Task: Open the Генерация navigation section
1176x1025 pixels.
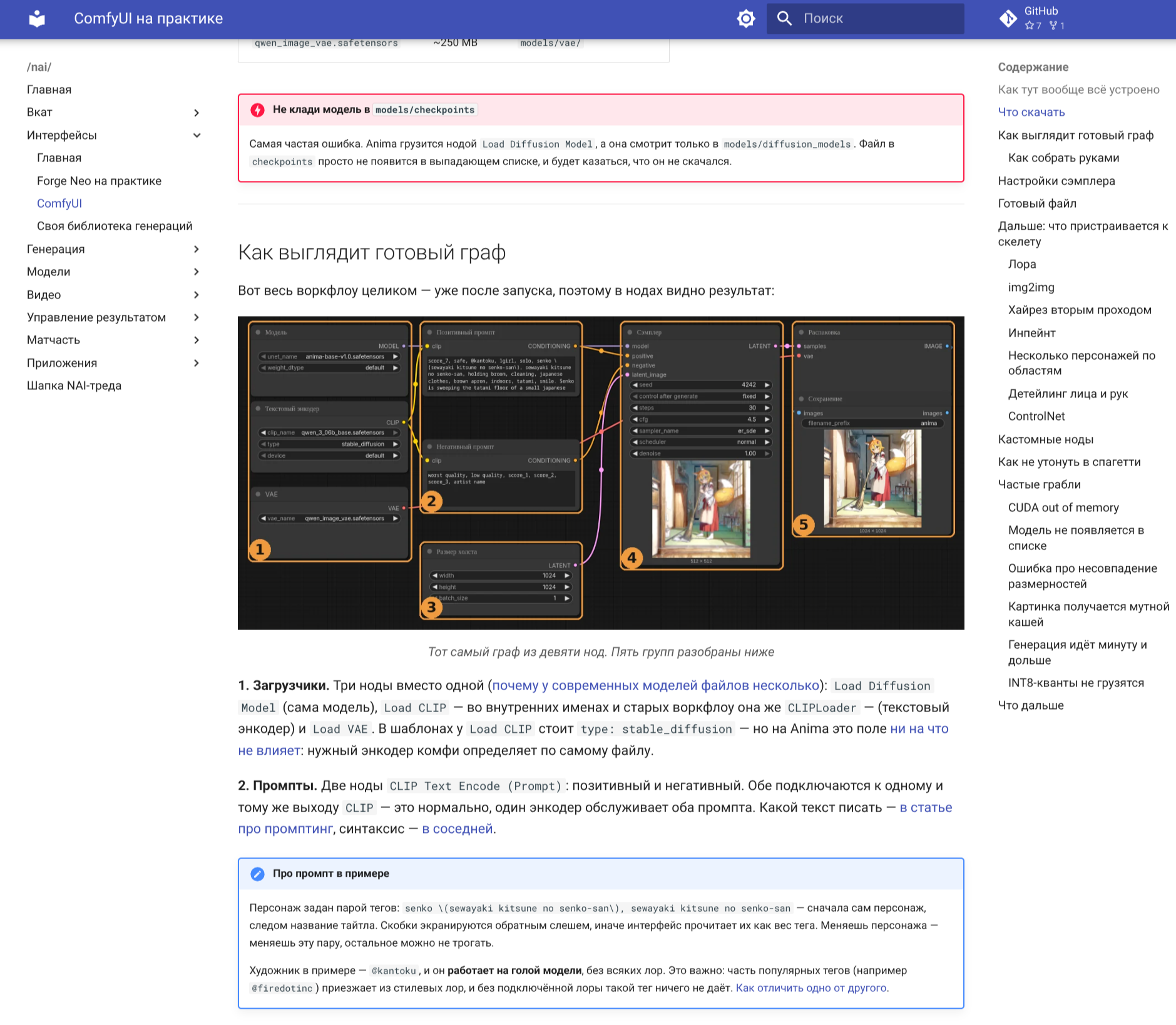Action: click(56, 249)
